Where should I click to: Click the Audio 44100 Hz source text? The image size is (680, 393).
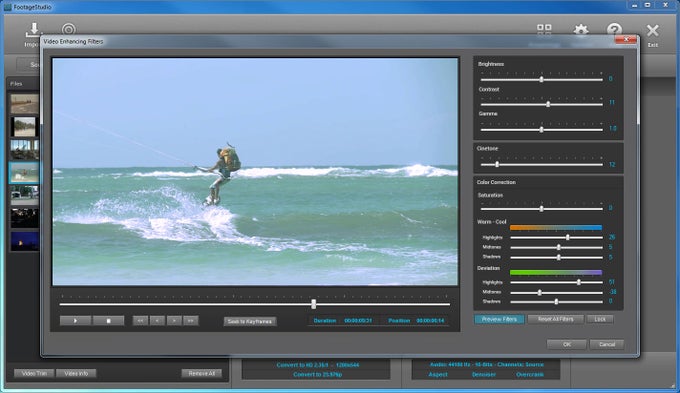point(487,365)
